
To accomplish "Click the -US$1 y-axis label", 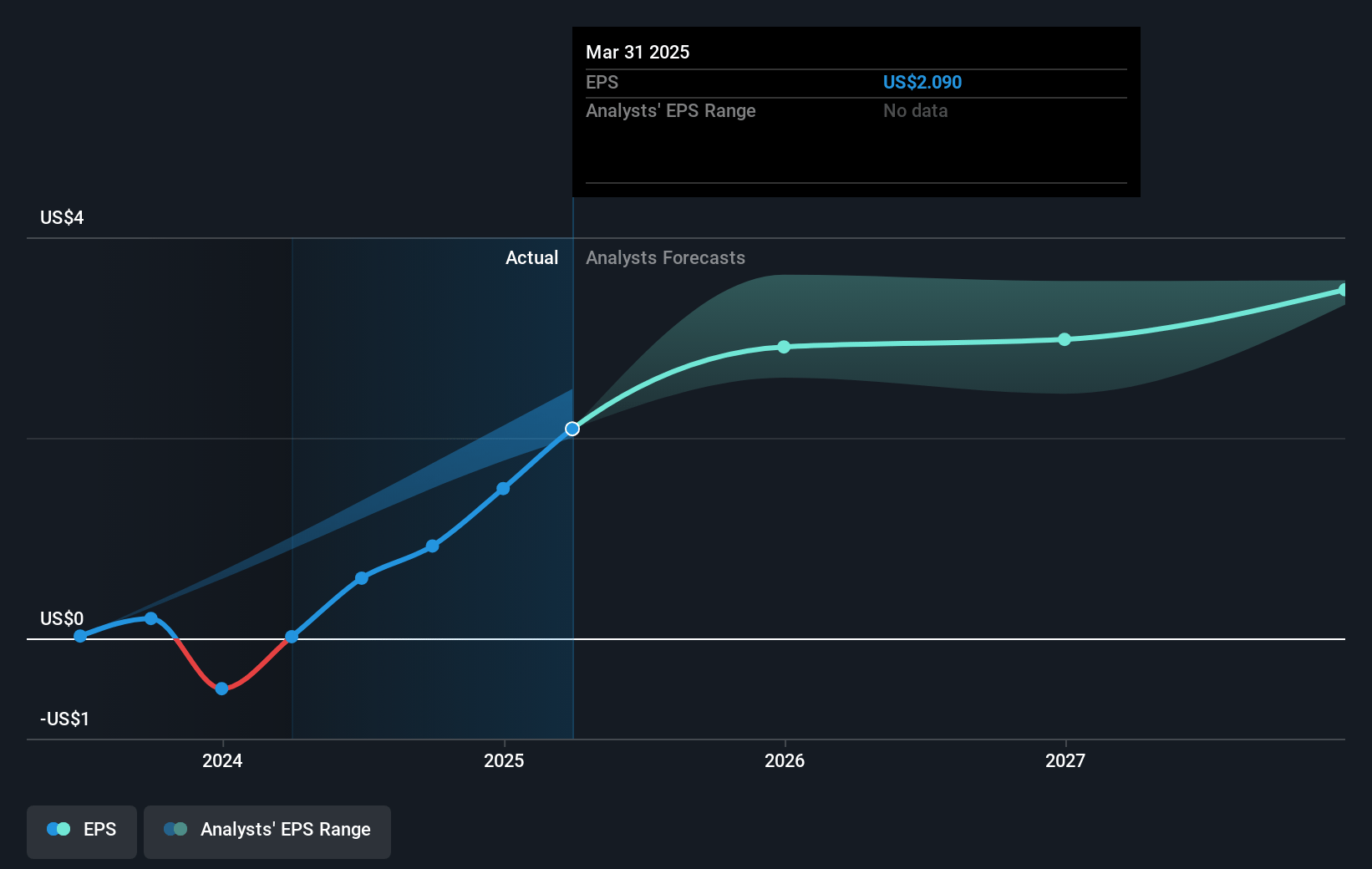I will pos(64,719).
